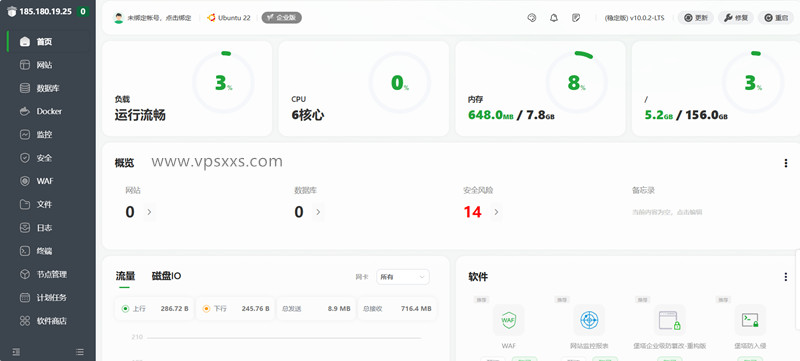The image size is (800, 361).
Task: Open the 软件 panel three-dot menu
Action: (x=786, y=277)
